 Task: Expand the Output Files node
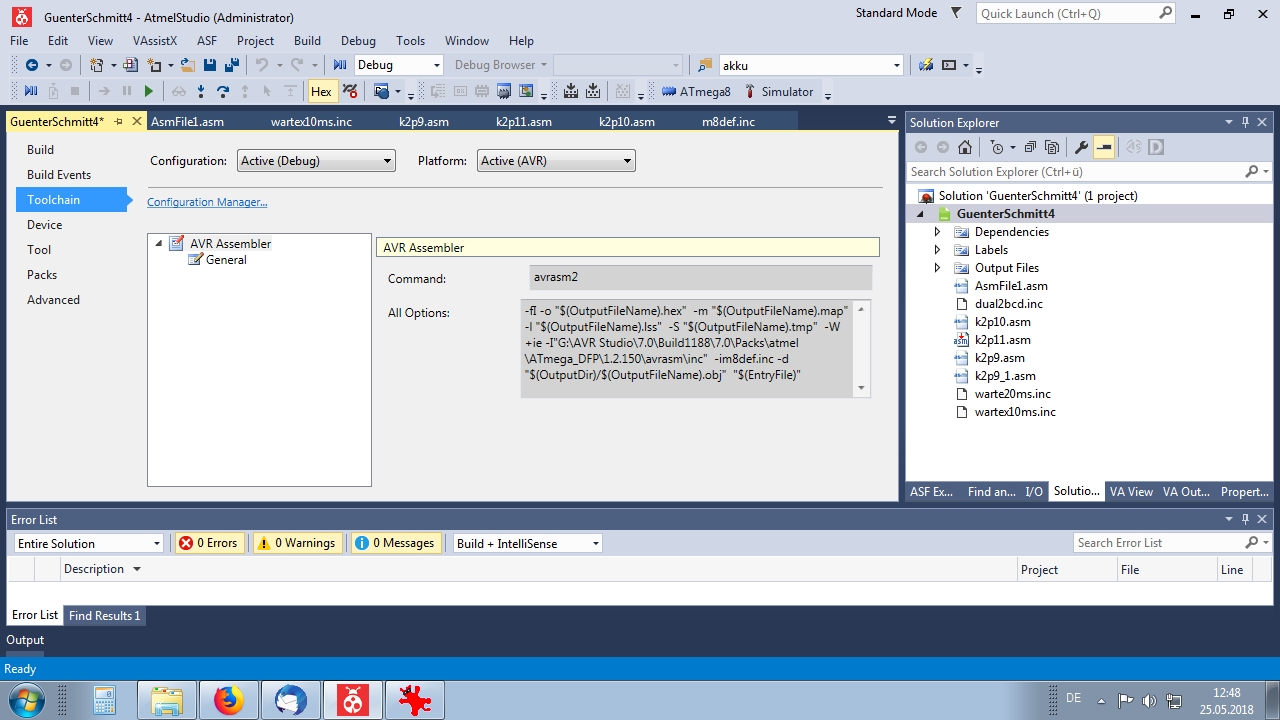click(x=937, y=268)
